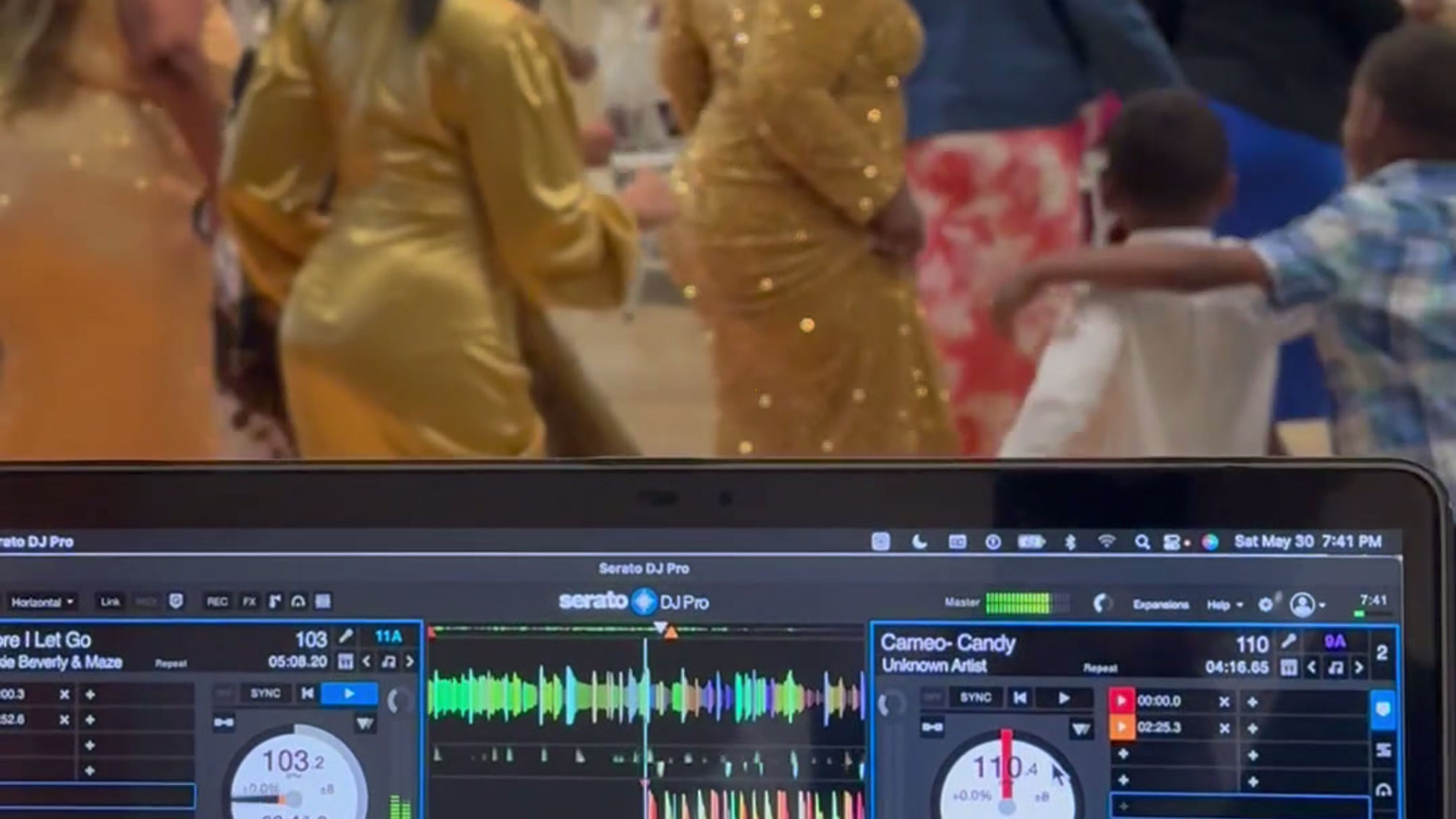Click the orange cue point at 02:25.3
The image size is (1456, 819).
[1121, 727]
